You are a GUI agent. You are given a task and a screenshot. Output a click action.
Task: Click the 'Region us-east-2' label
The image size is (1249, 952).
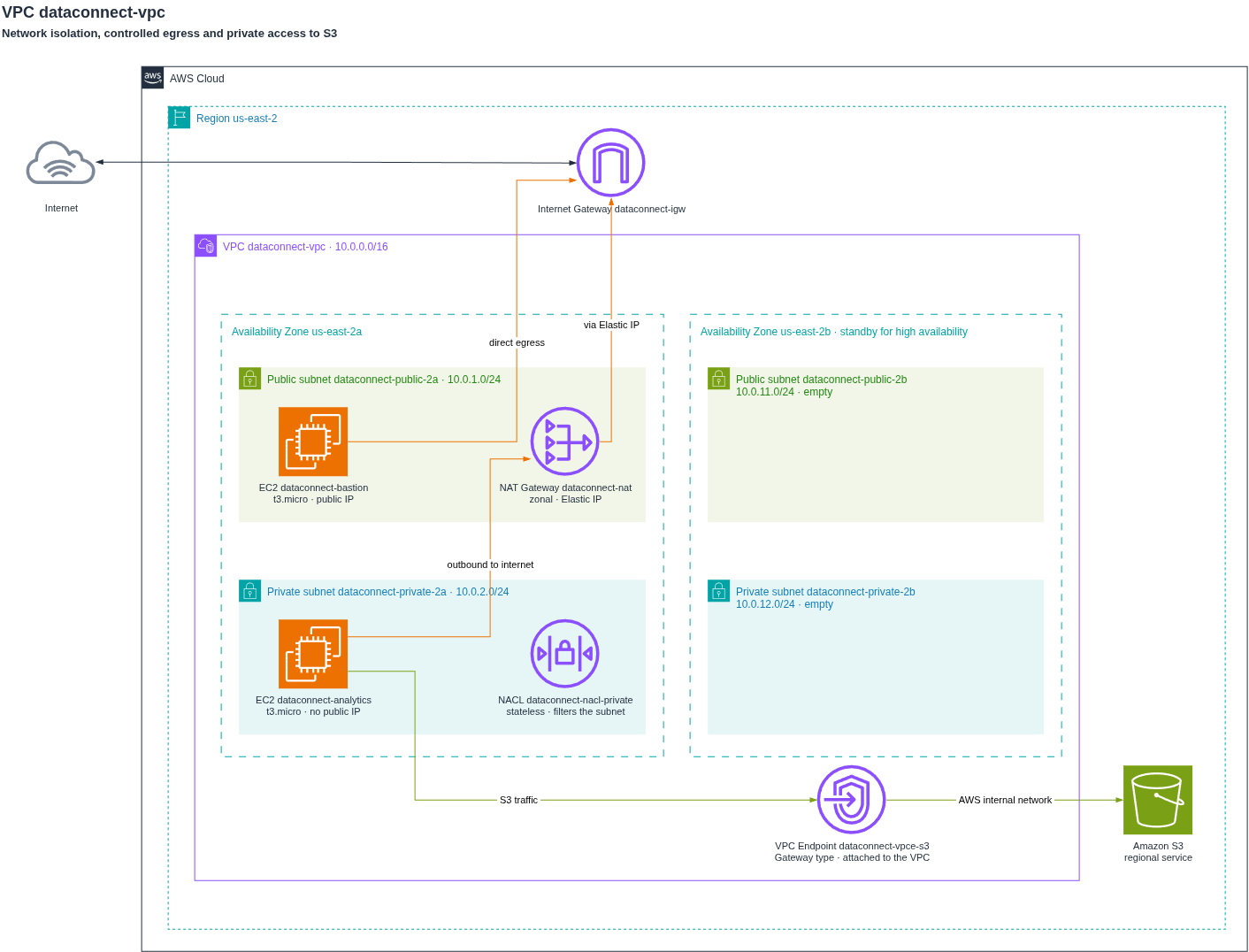(x=237, y=119)
